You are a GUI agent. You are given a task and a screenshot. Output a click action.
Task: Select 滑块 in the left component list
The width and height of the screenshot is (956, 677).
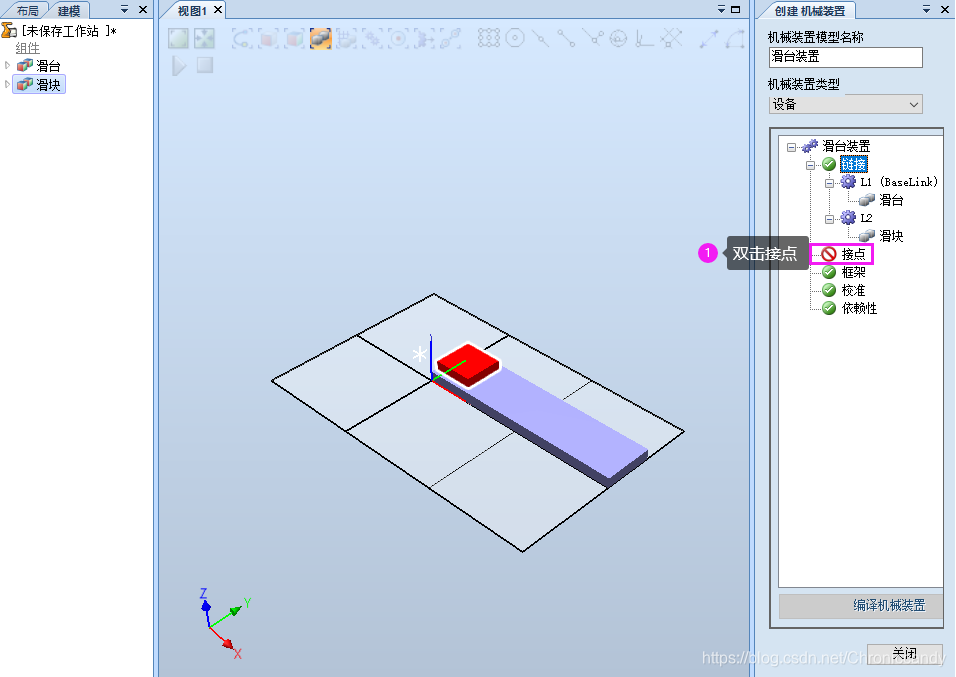pos(48,84)
